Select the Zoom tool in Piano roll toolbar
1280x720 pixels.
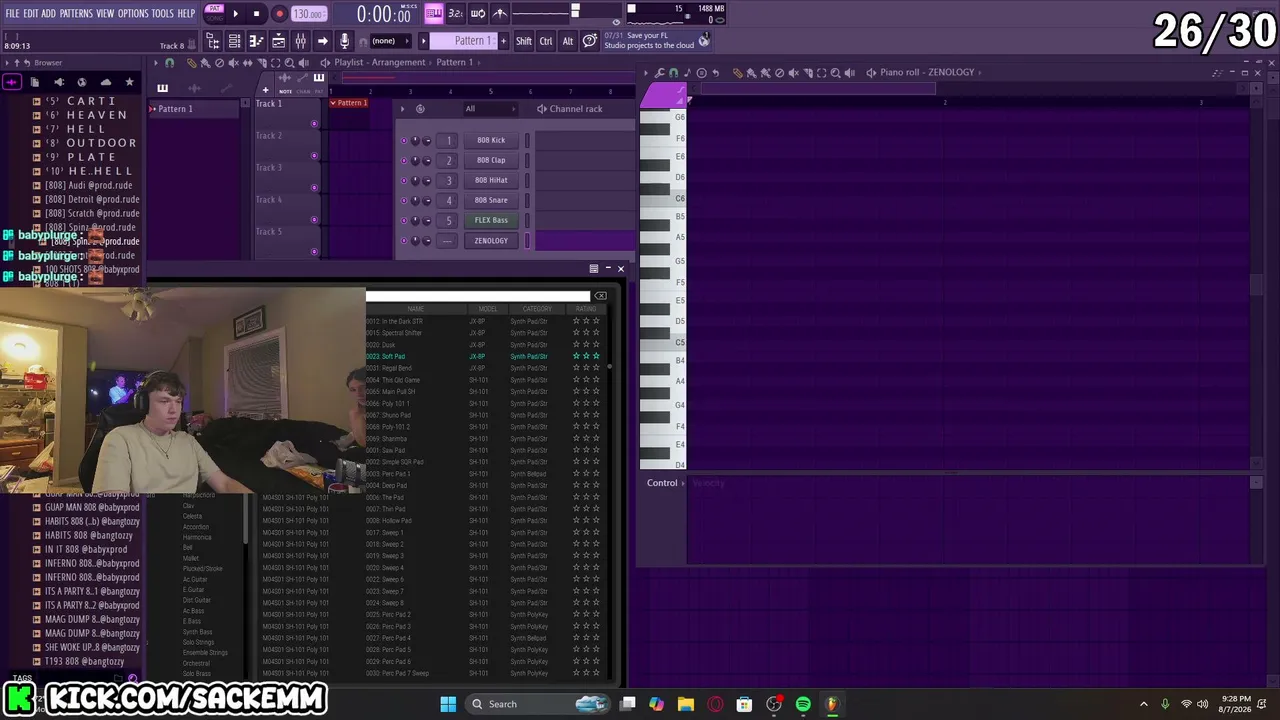[x=836, y=73]
